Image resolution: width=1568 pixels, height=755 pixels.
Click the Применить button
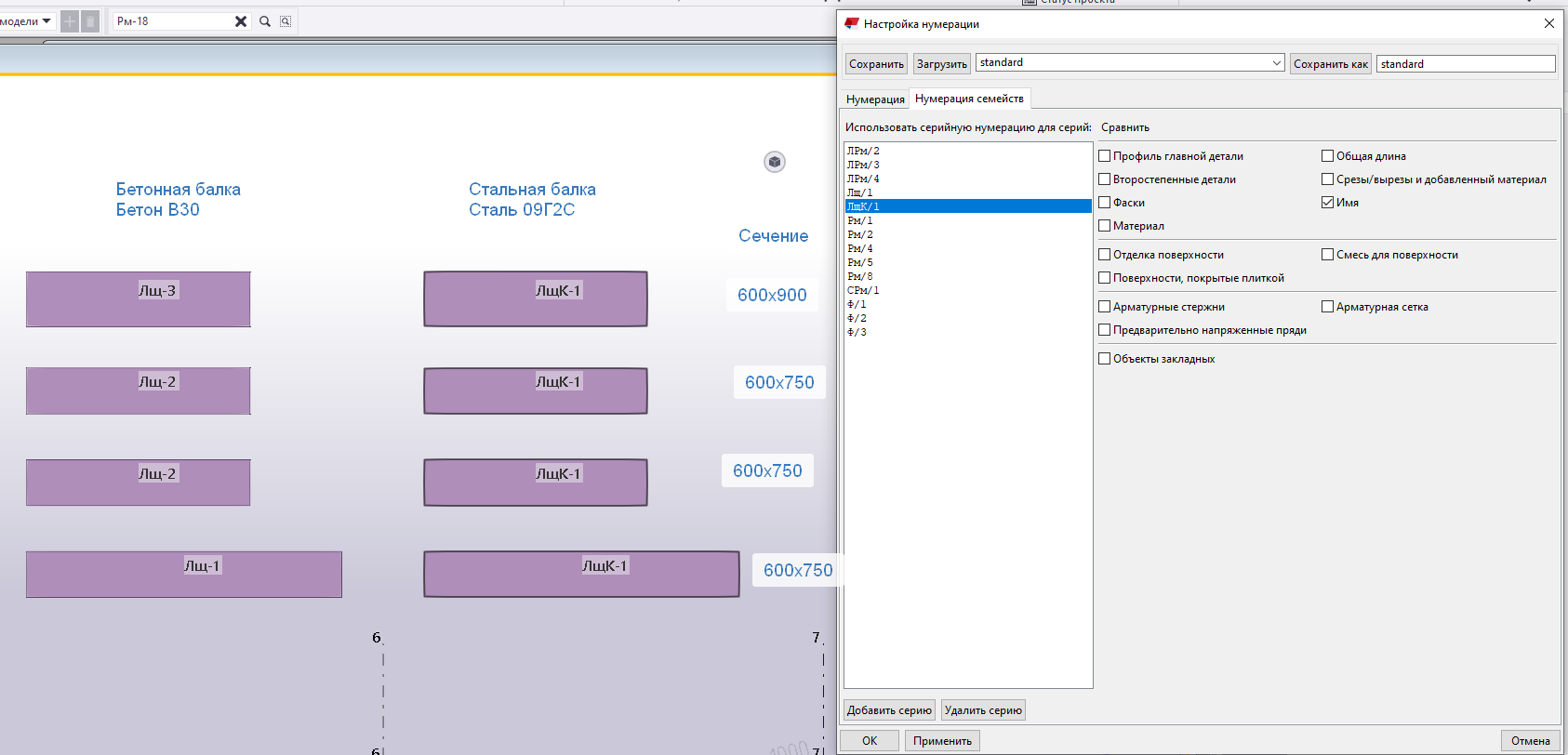tap(942, 741)
